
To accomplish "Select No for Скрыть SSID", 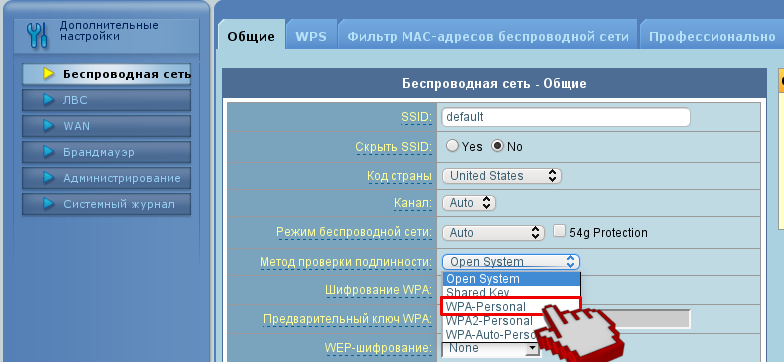I will click(x=497, y=146).
